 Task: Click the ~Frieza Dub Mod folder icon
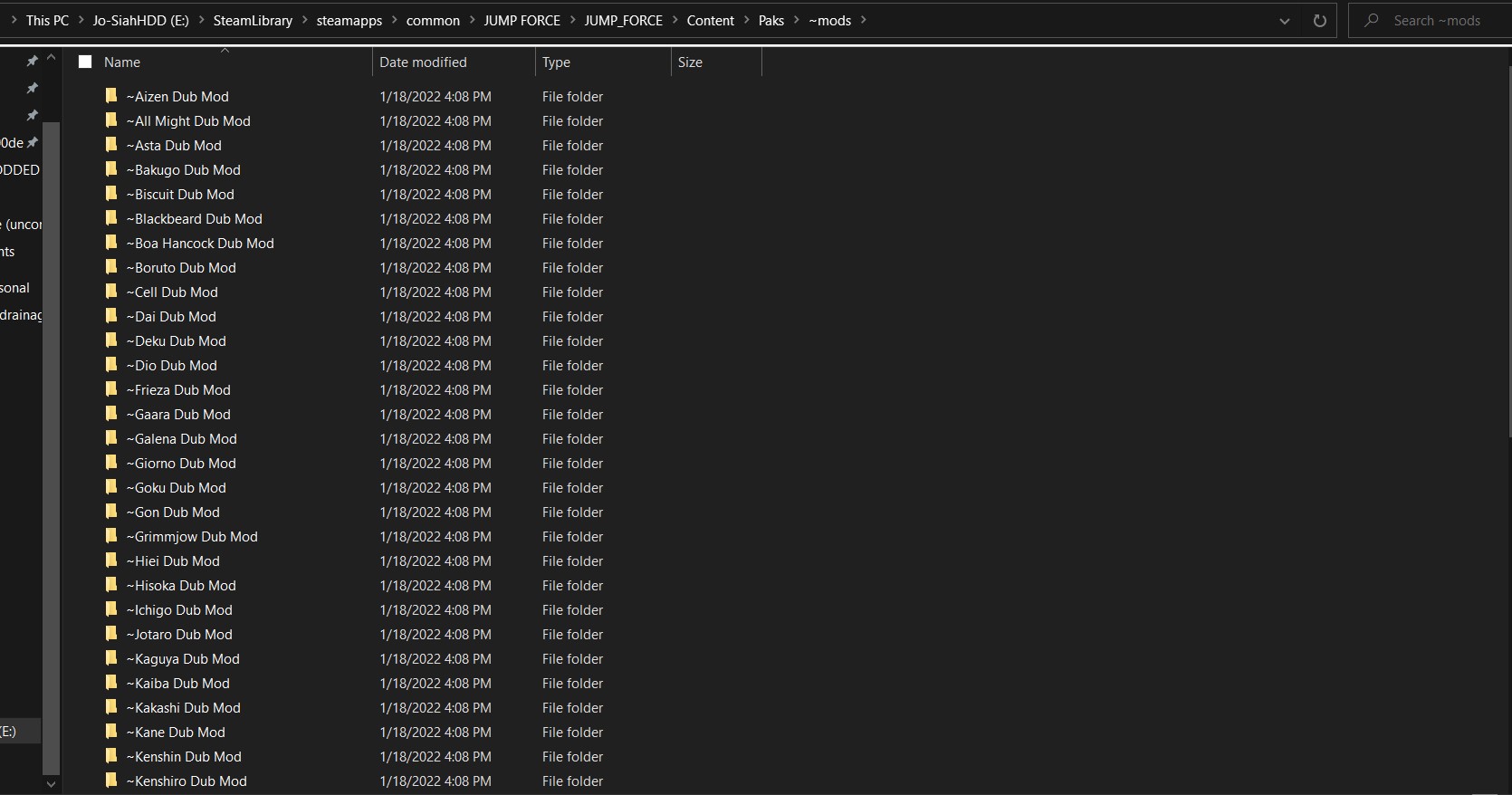coord(111,389)
